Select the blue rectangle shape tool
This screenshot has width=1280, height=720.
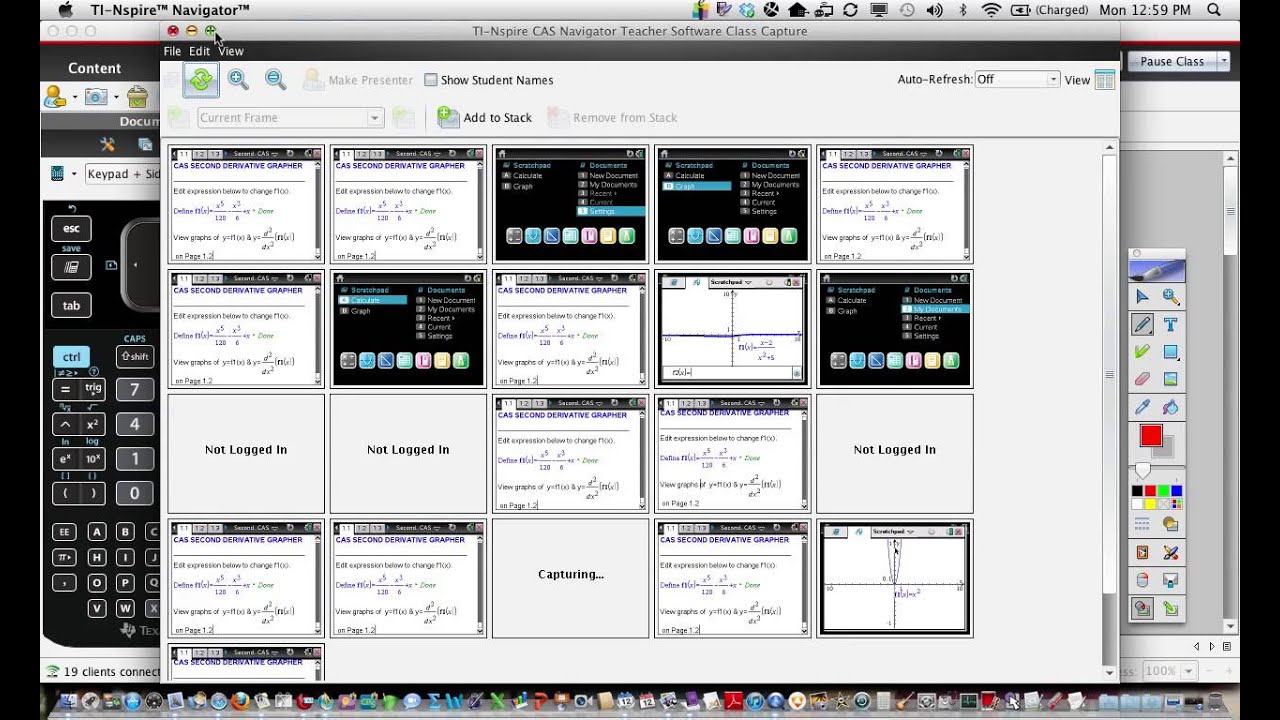coord(1170,352)
